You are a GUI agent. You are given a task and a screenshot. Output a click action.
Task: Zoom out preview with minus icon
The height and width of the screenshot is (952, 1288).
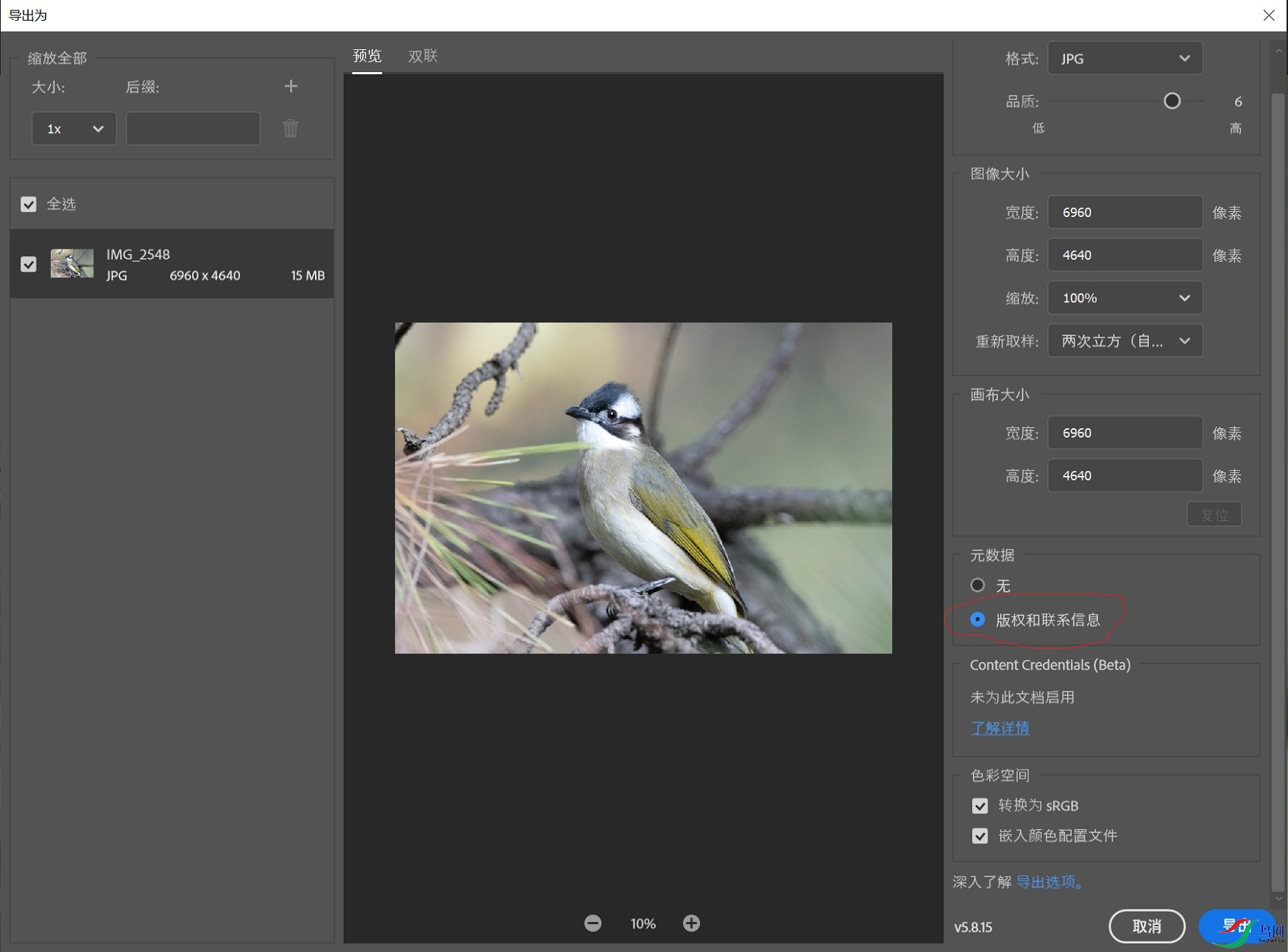(592, 923)
